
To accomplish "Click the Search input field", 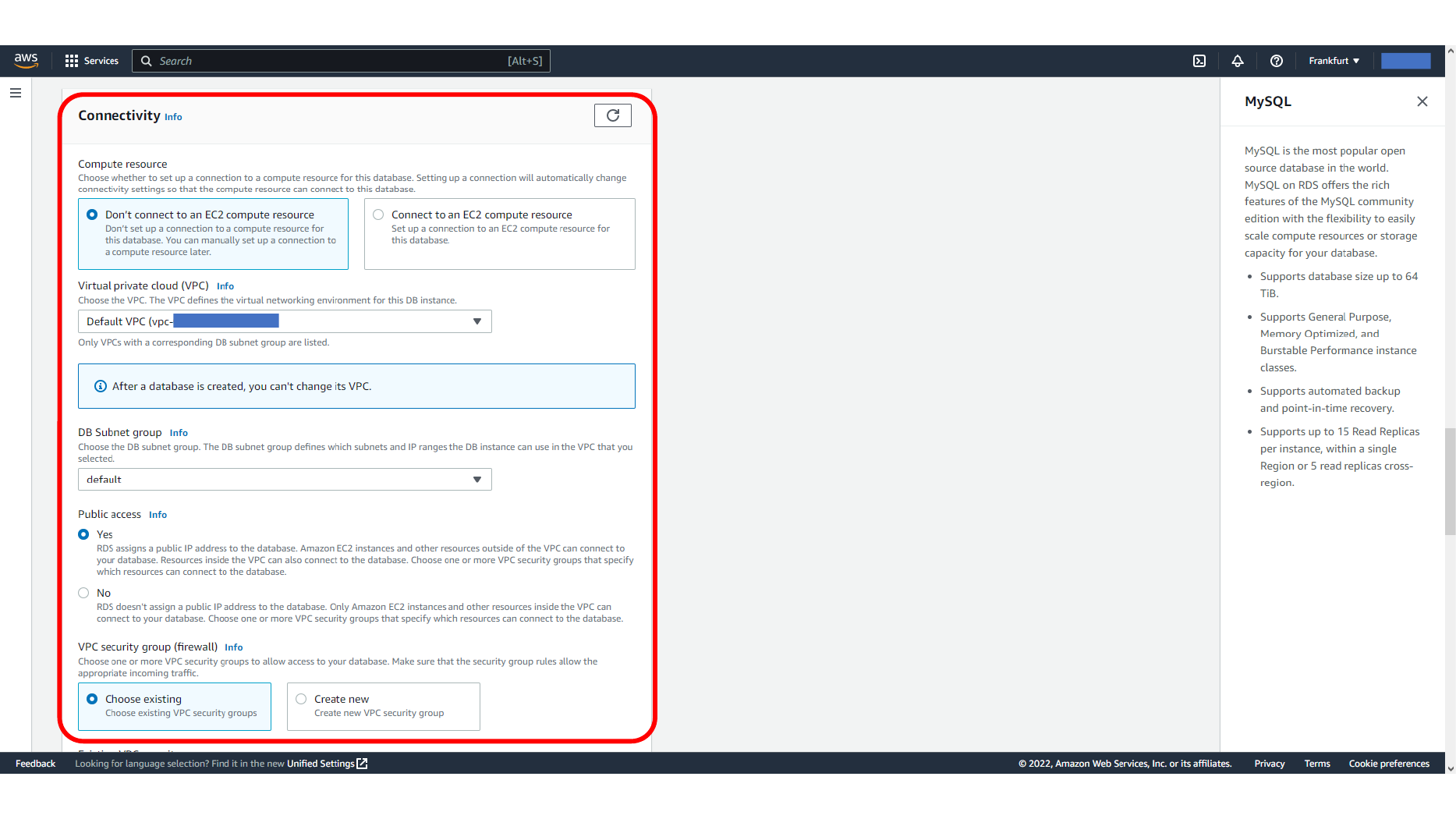I will click(x=341, y=61).
